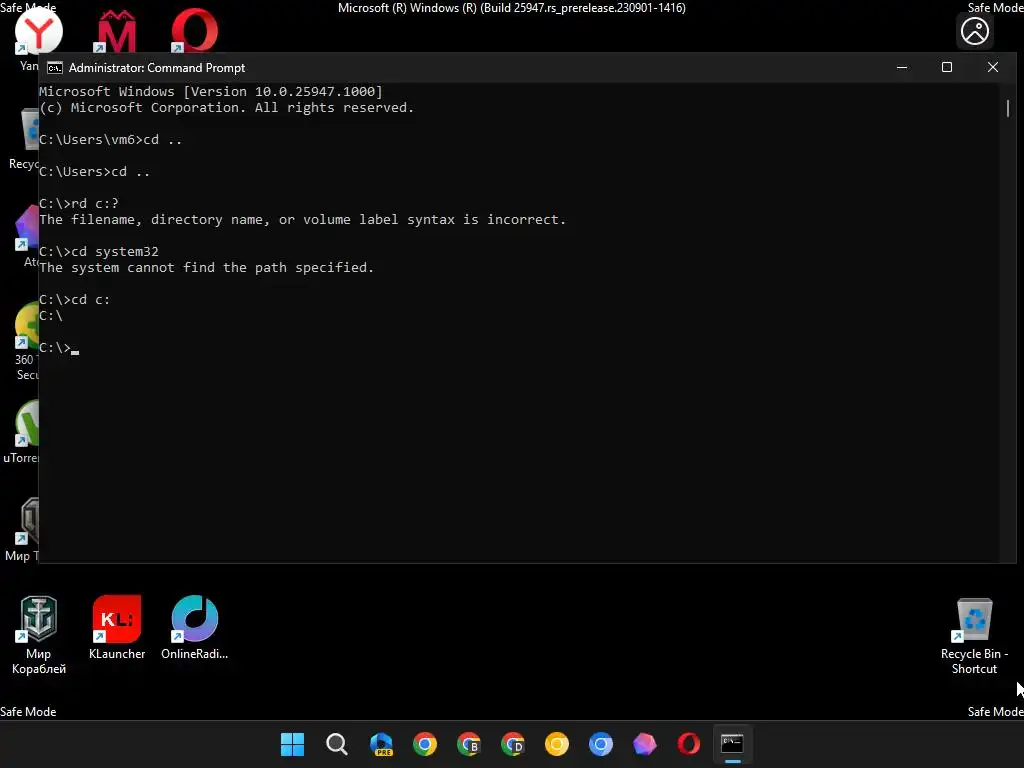Screen dimensions: 1024x768
Task: Click the text 'cd system32' in console
Action: [x=115, y=252]
